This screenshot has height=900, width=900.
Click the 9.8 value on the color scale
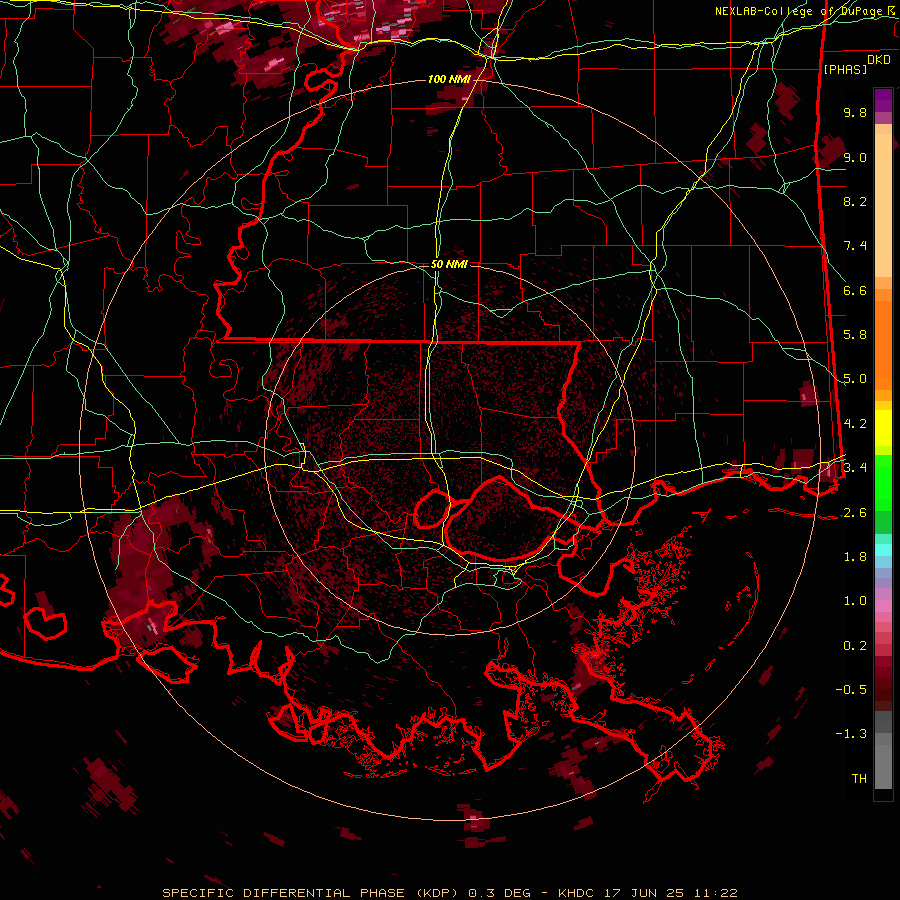(855, 112)
